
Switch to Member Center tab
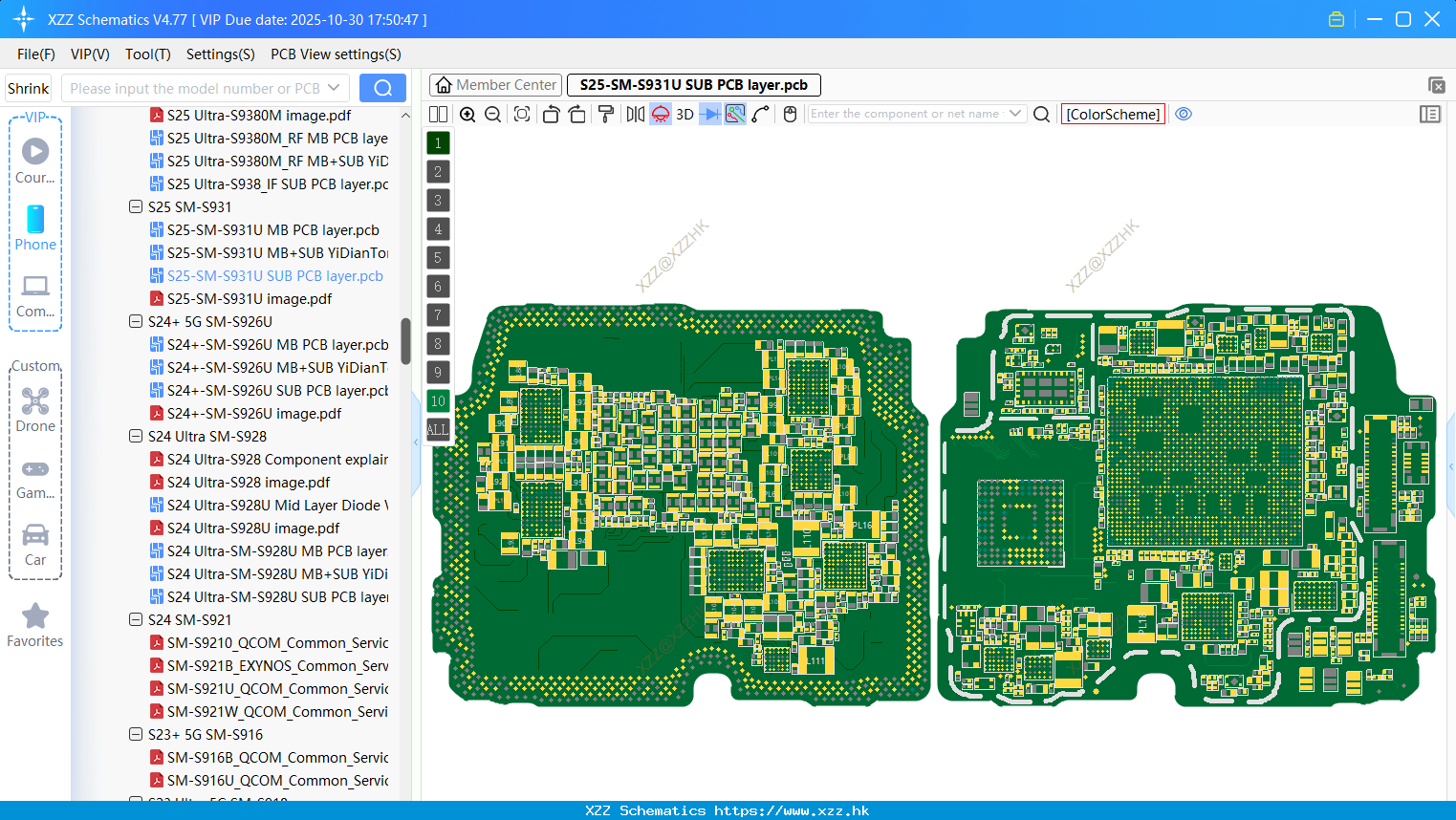495,85
